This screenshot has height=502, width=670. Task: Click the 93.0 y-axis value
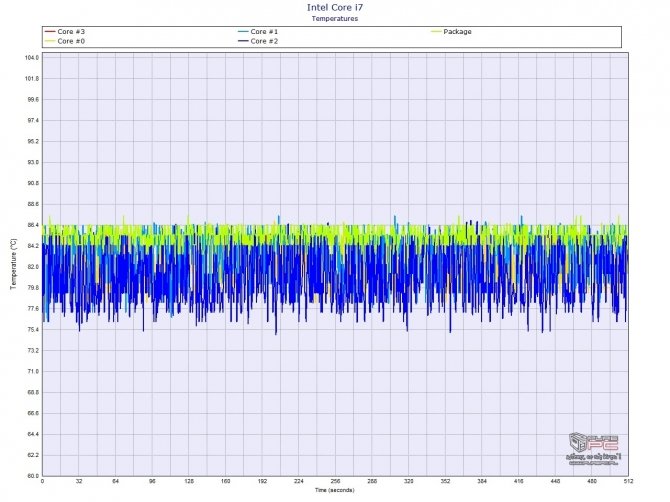32,162
